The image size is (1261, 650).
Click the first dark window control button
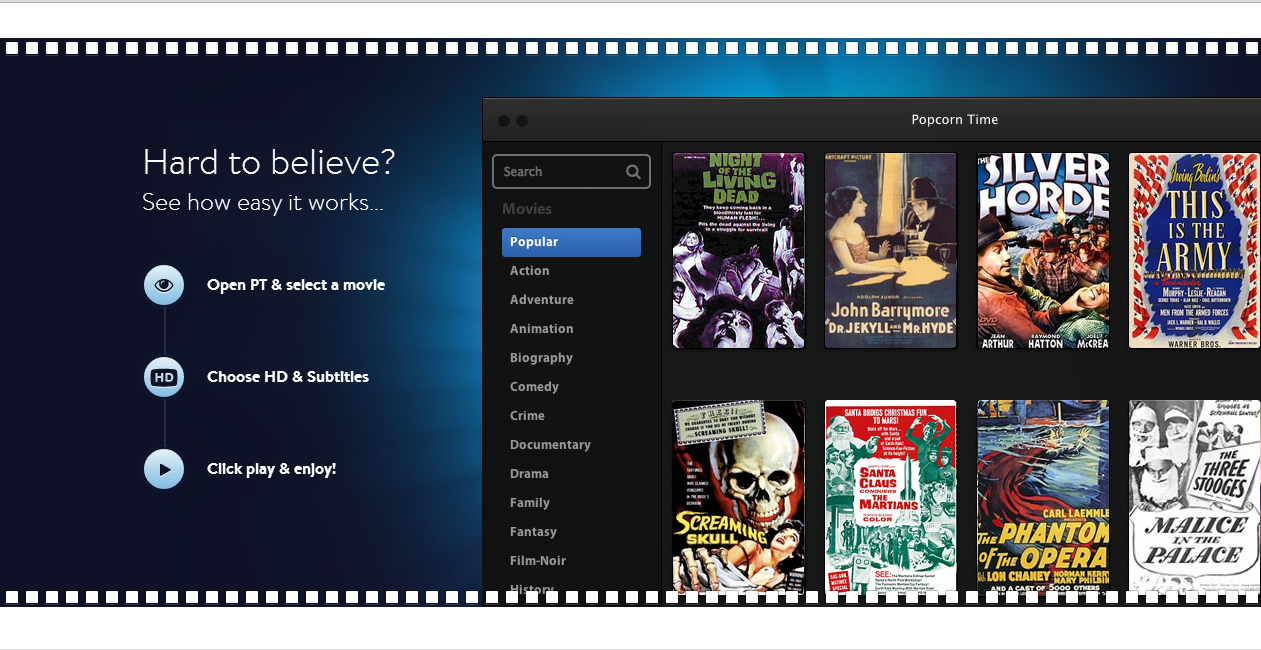tap(504, 121)
